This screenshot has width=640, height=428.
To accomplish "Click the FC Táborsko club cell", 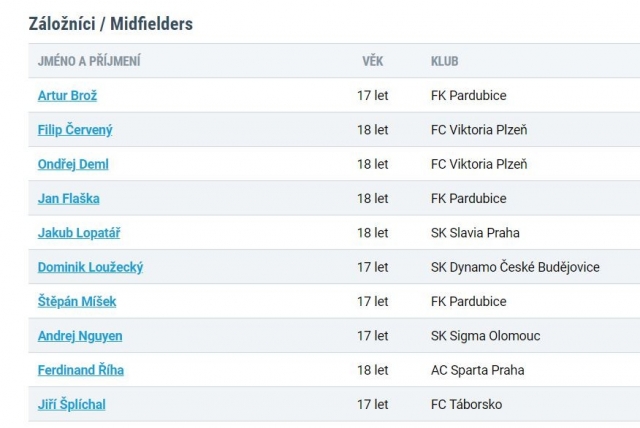I will tap(467, 404).
